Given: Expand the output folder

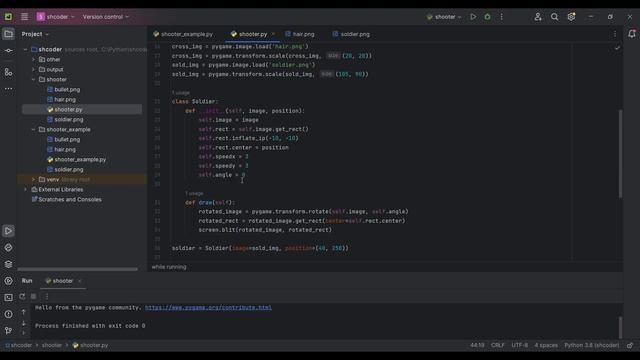Looking at the screenshot, I should pyautogui.click(x=33, y=70).
